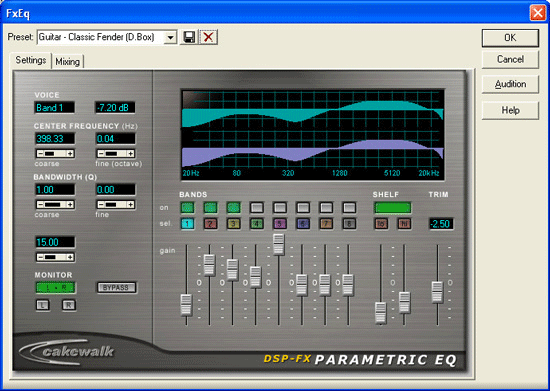
Task: Select band 3 with yellow sel button
Action: point(234,224)
